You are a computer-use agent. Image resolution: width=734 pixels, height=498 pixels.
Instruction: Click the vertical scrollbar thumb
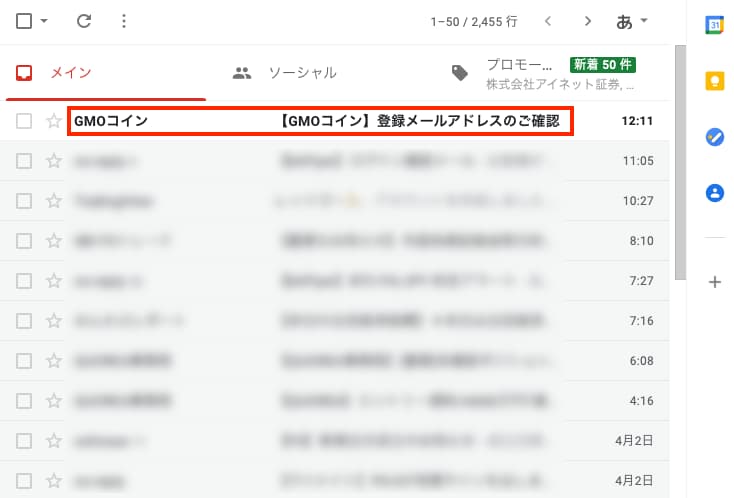coord(680,162)
